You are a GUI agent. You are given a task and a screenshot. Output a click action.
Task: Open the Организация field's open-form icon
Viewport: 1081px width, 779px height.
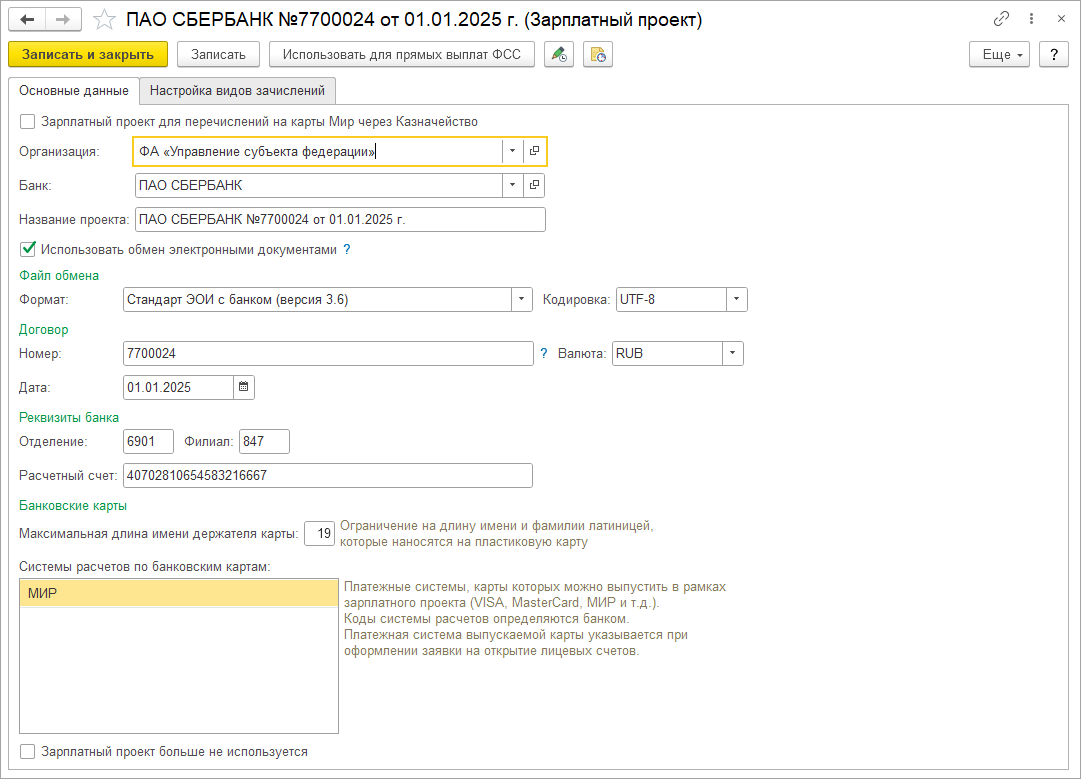[534, 151]
